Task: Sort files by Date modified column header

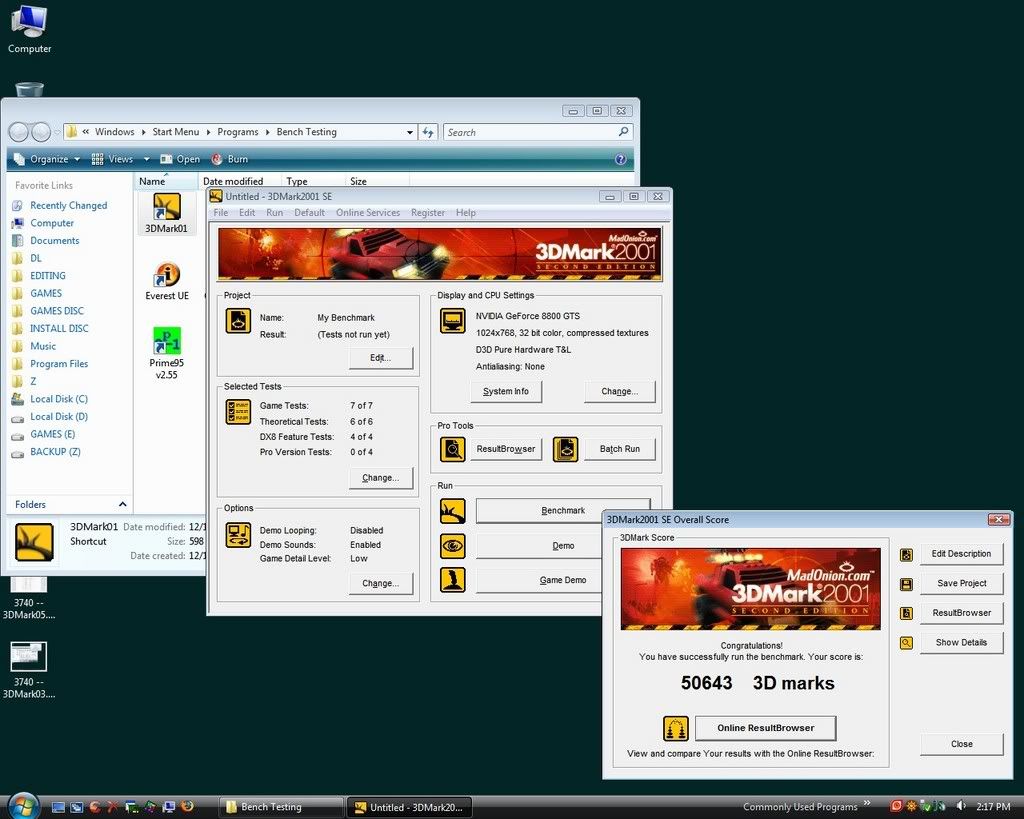Action: click(x=240, y=181)
